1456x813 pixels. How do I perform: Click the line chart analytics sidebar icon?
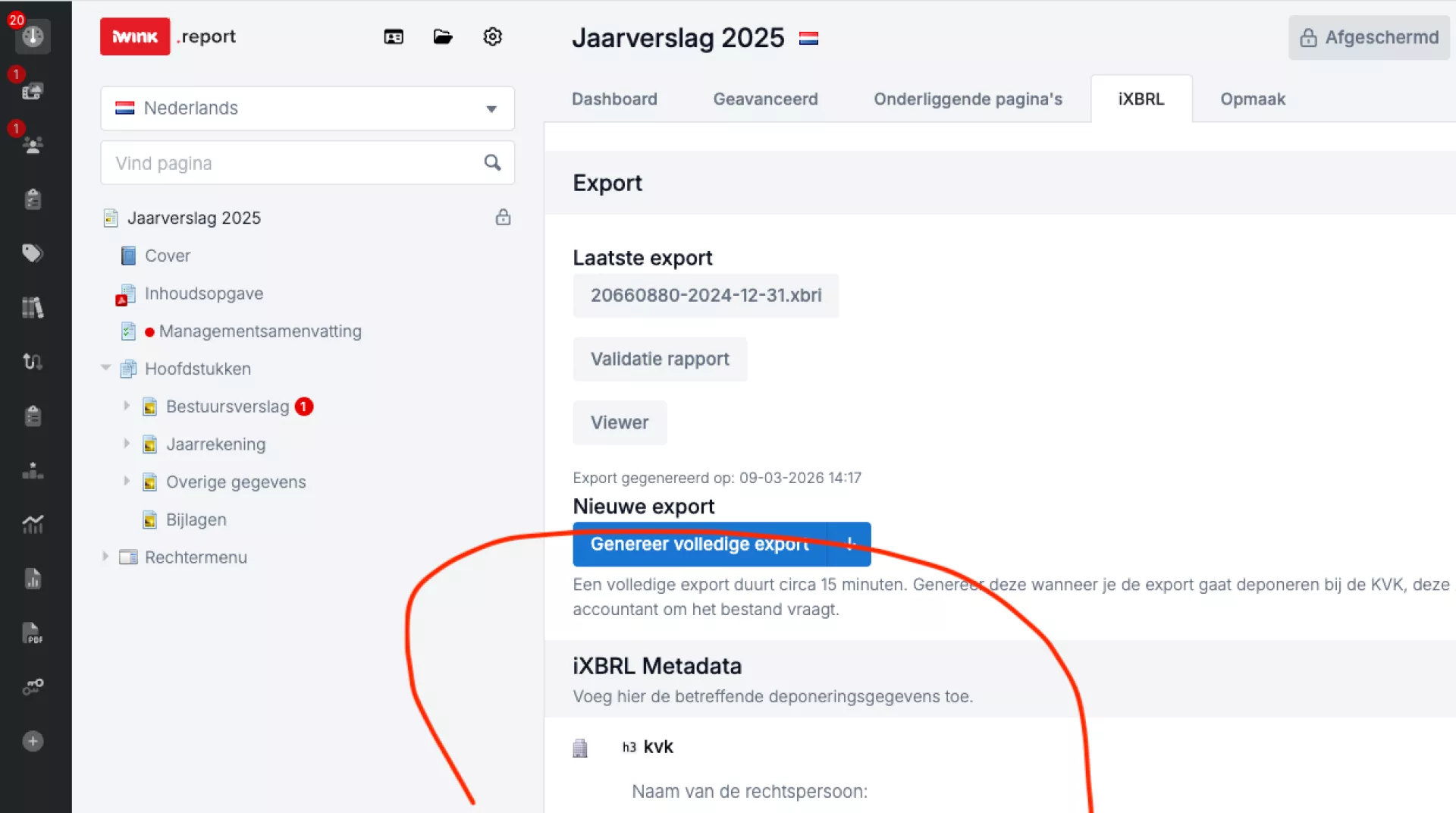(33, 524)
